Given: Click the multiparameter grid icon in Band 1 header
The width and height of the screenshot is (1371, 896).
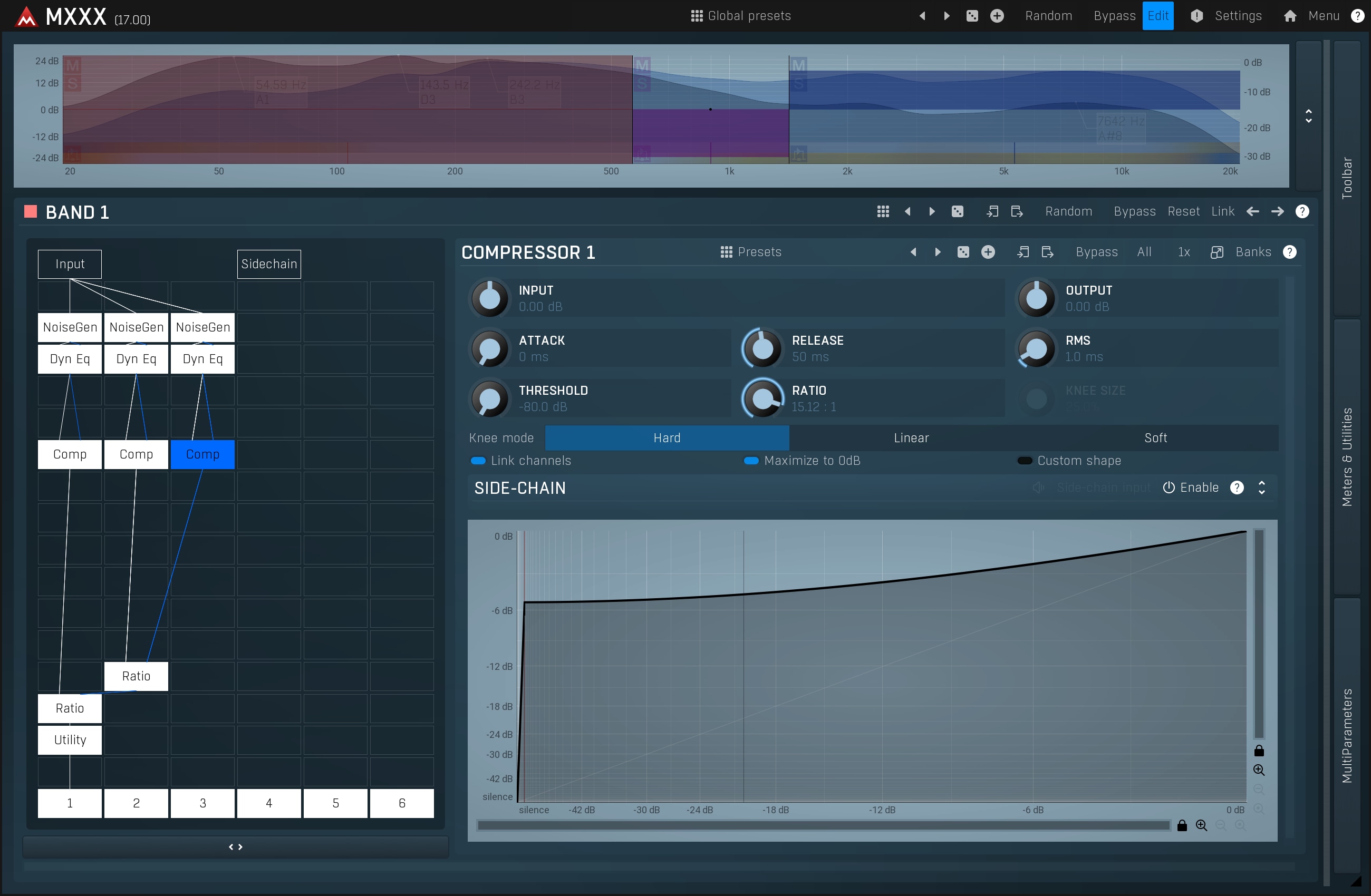Looking at the screenshot, I should [x=882, y=211].
